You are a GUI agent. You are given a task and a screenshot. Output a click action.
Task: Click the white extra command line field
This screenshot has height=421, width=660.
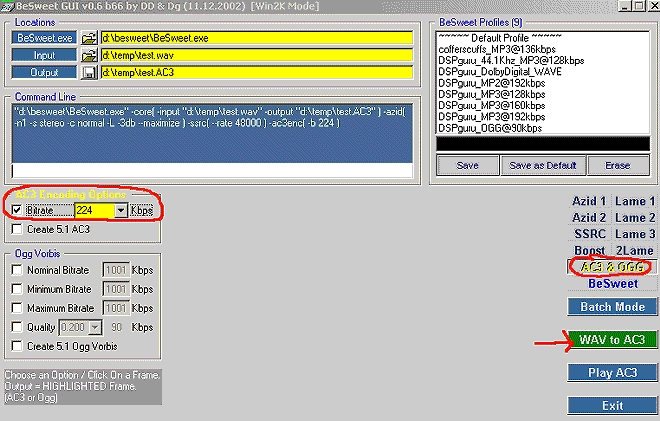coord(212,171)
